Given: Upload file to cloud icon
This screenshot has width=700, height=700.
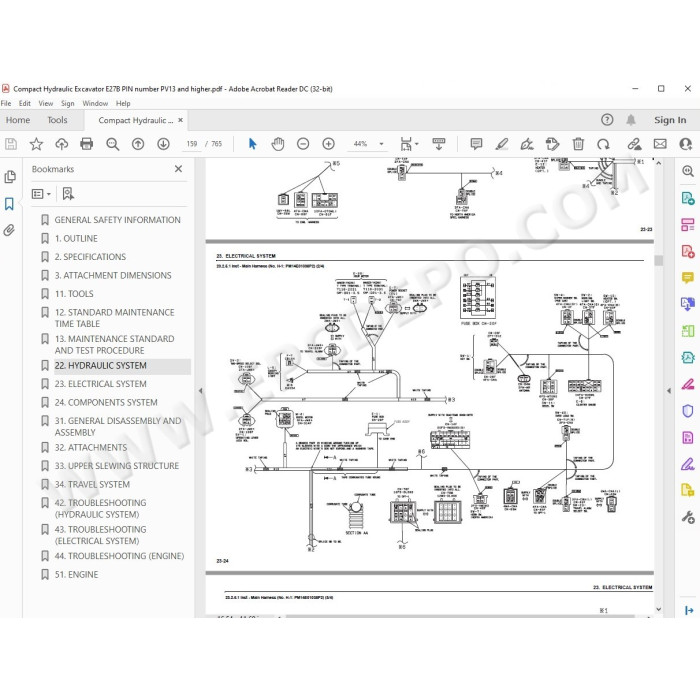Looking at the screenshot, I should pyautogui.click(x=62, y=144).
